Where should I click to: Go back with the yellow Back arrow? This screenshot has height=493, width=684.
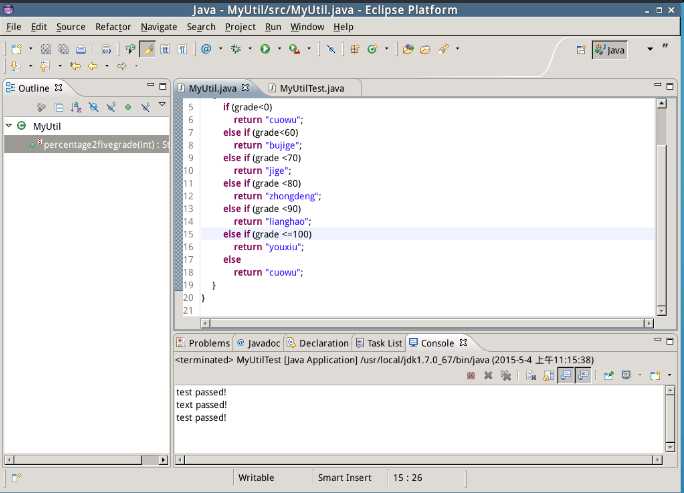coord(92,66)
